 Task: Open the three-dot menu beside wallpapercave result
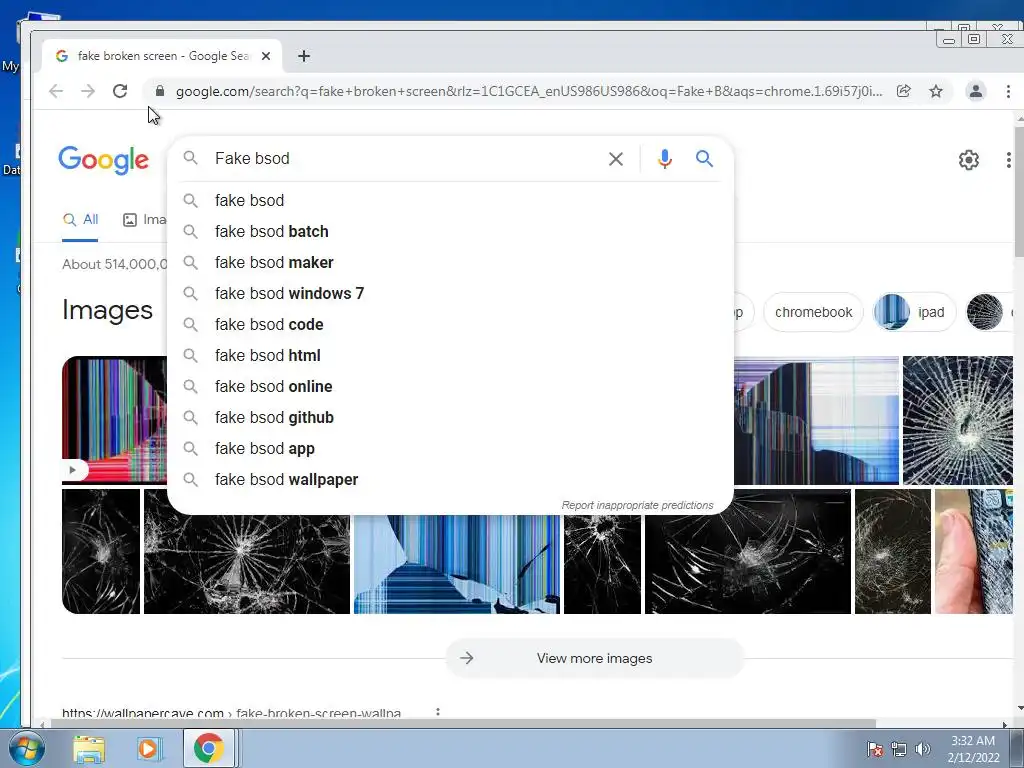point(438,712)
